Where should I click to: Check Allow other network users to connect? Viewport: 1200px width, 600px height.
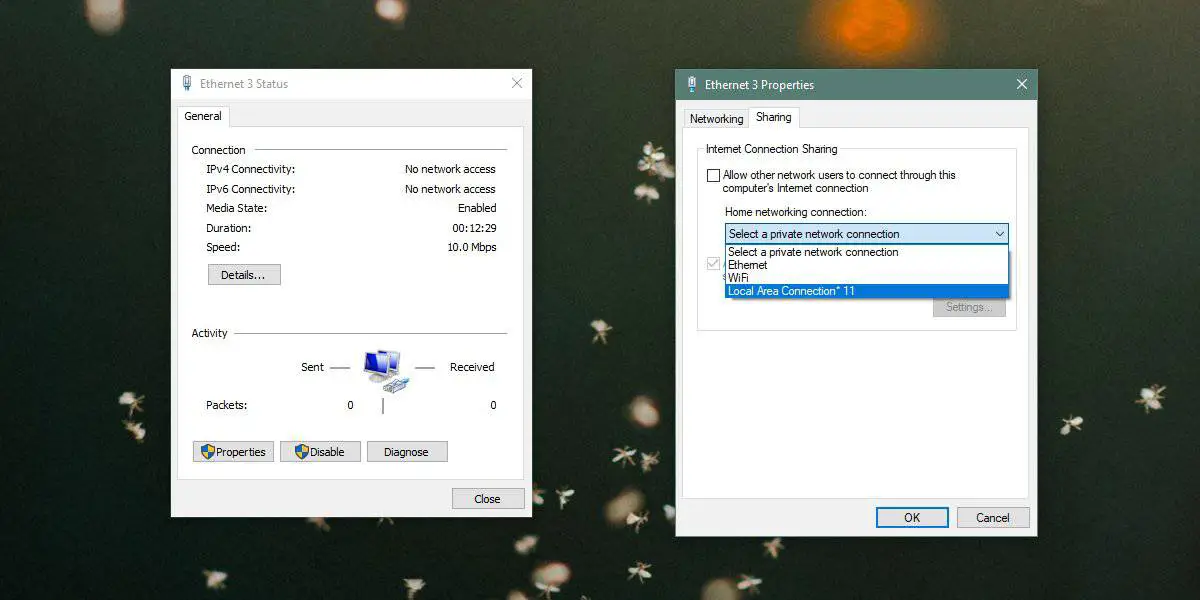click(713, 175)
